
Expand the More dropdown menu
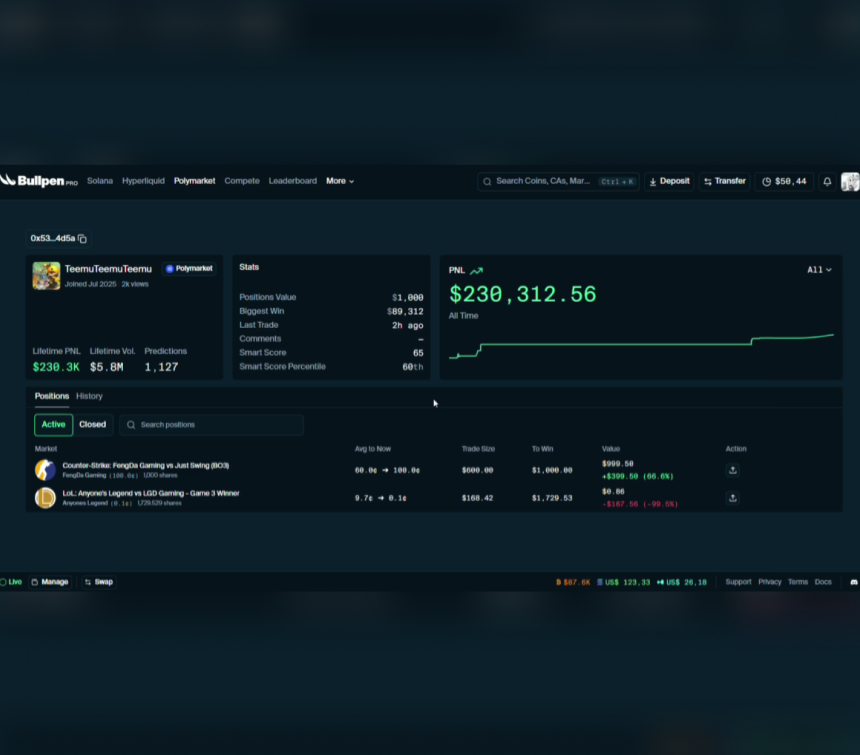pyautogui.click(x=340, y=181)
